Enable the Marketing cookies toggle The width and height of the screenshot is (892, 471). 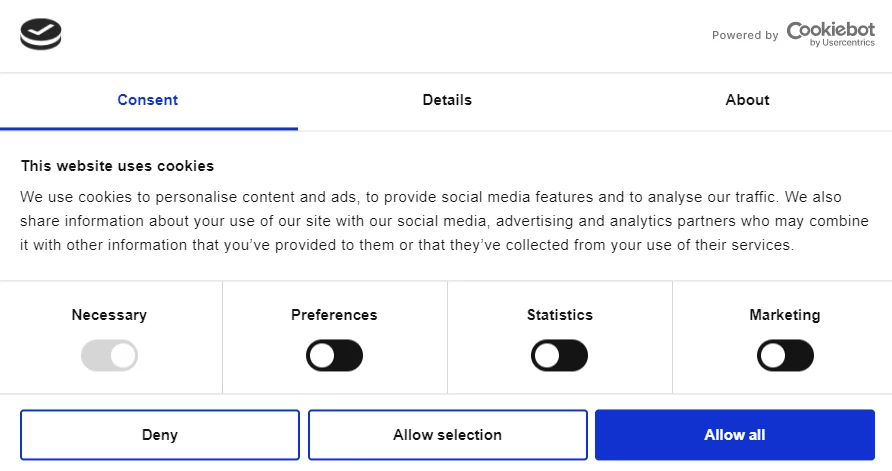pos(785,355)
